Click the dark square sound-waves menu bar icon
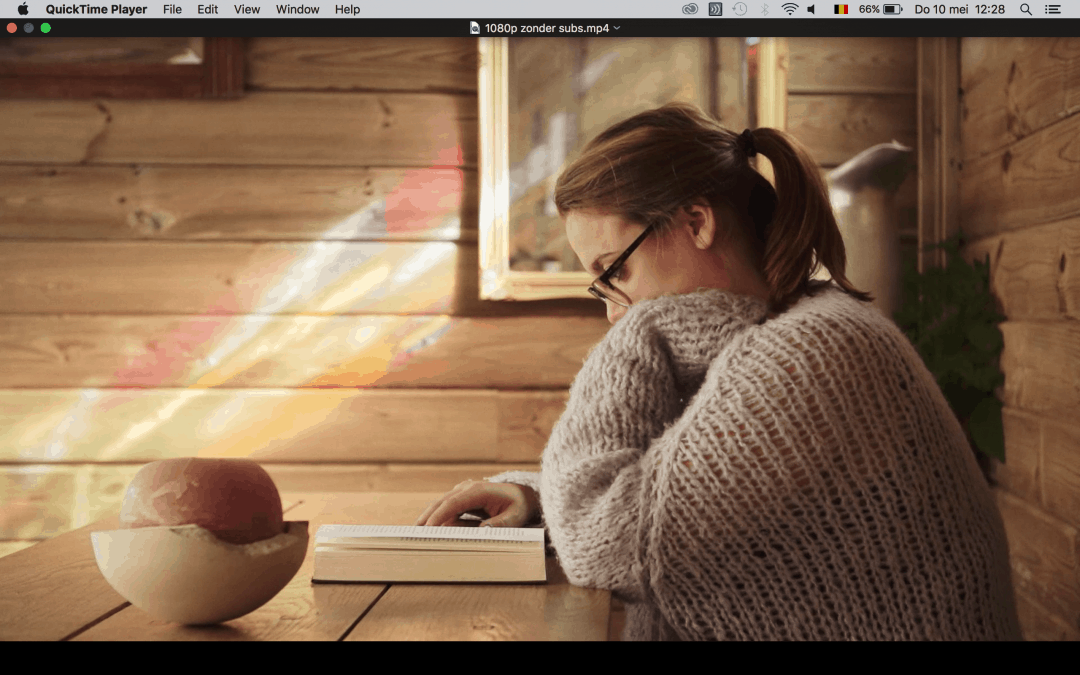 (715, 9)
